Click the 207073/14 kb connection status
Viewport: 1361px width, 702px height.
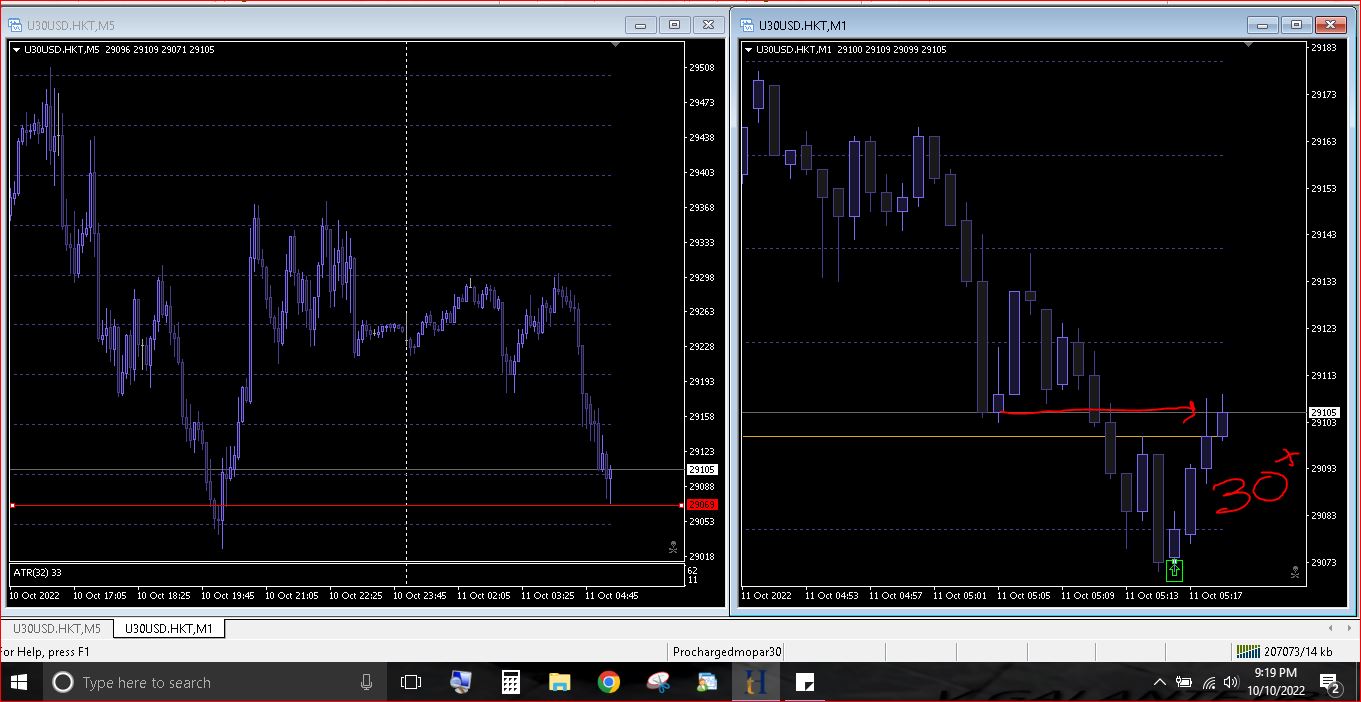coord(1298,652)
